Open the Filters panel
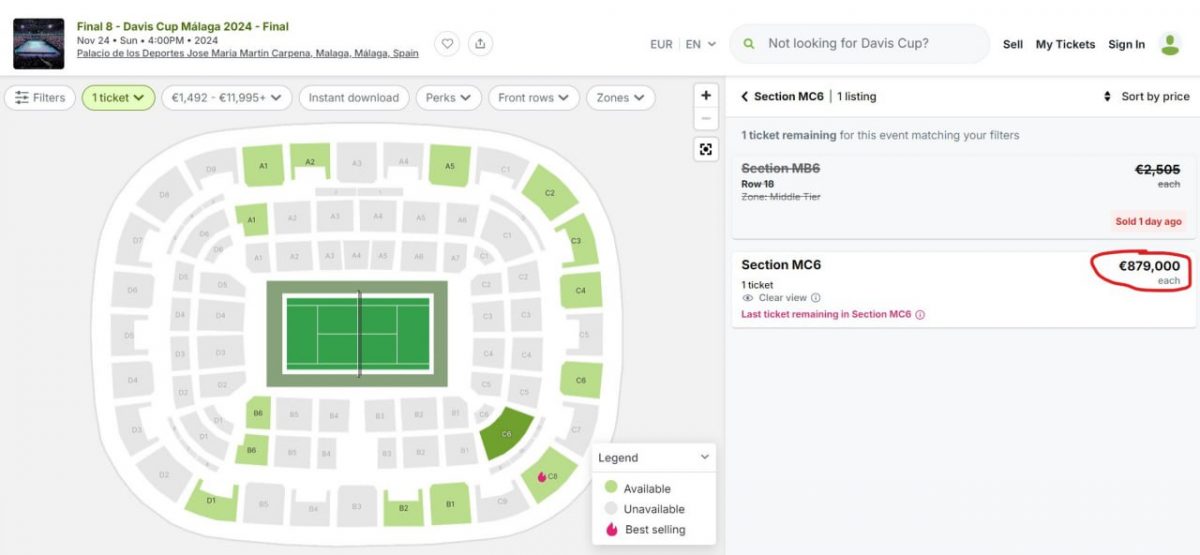1200x555 pixels. [40, 98]
